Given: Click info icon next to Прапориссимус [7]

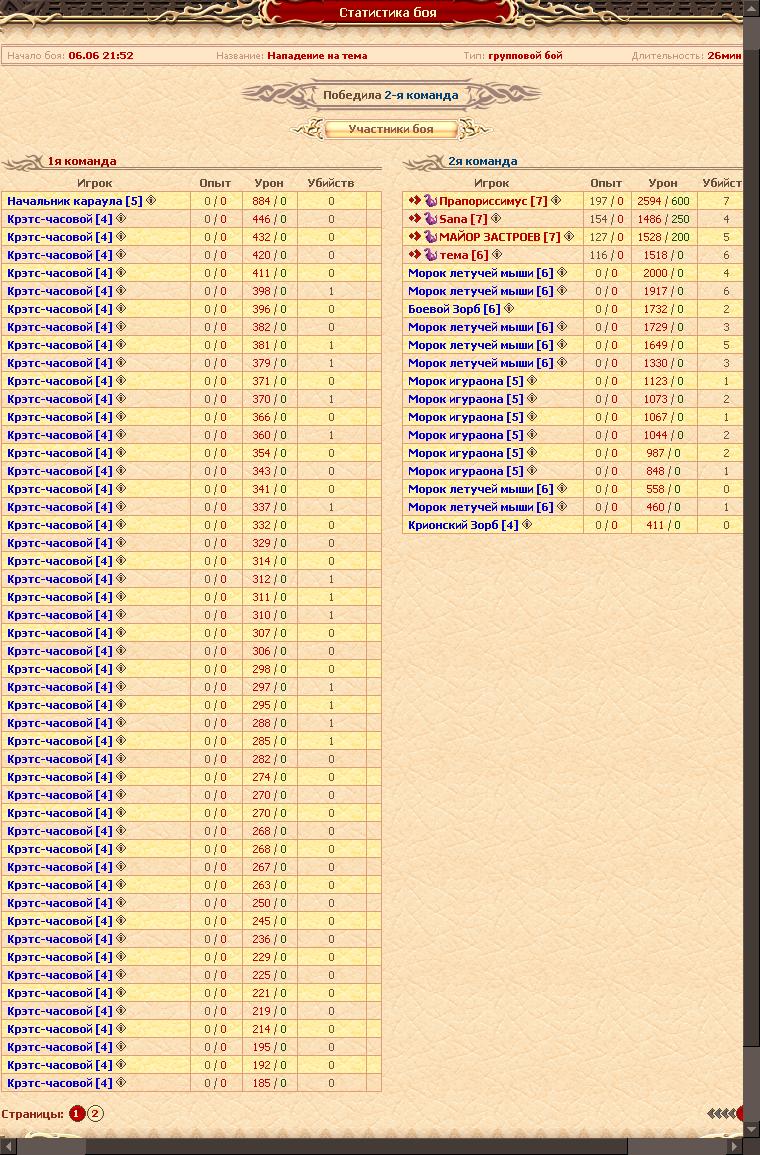Looking at the screenshot, I should point(556,200).
